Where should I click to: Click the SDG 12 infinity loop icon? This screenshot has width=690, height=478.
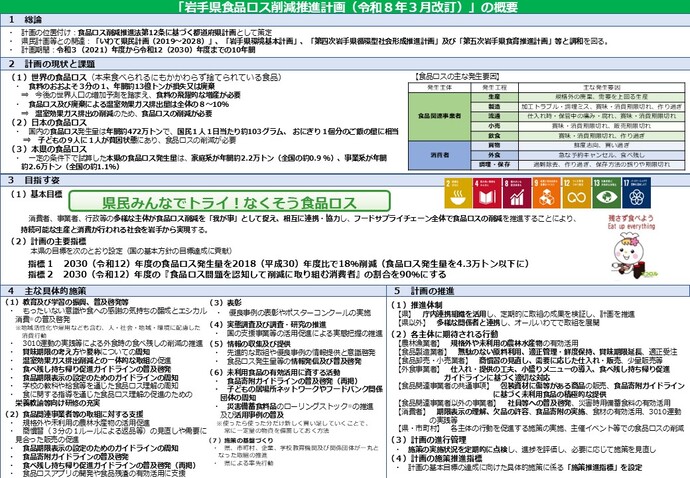[x=576, y=193]
